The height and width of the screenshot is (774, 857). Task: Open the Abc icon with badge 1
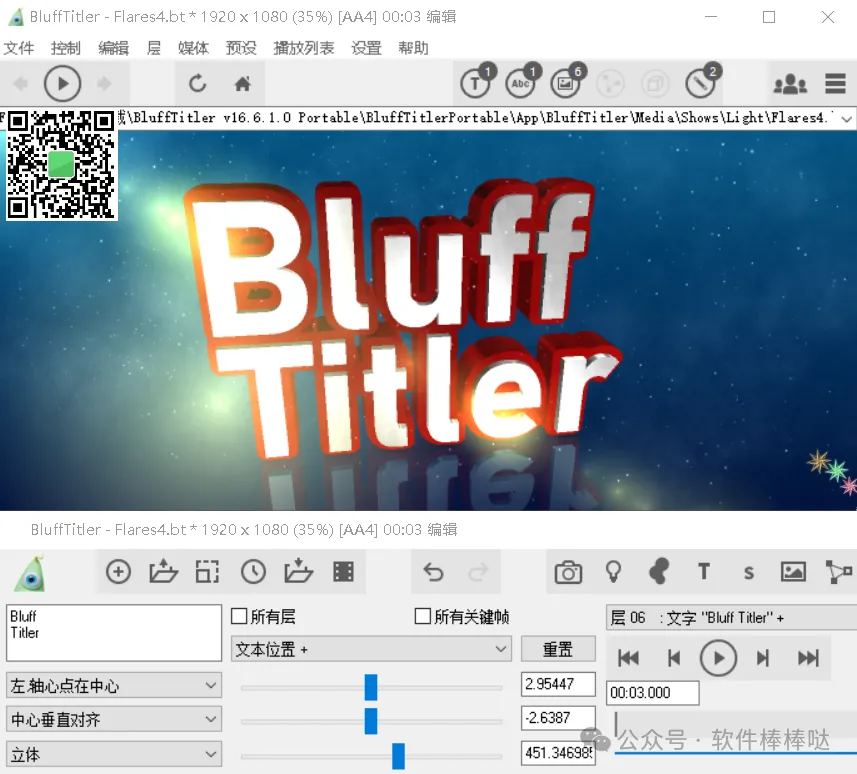(520, 84)
